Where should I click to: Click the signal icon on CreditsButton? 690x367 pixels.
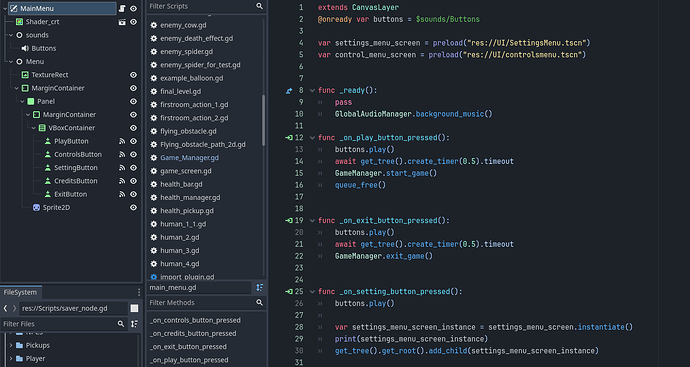(x=122, y=181)
